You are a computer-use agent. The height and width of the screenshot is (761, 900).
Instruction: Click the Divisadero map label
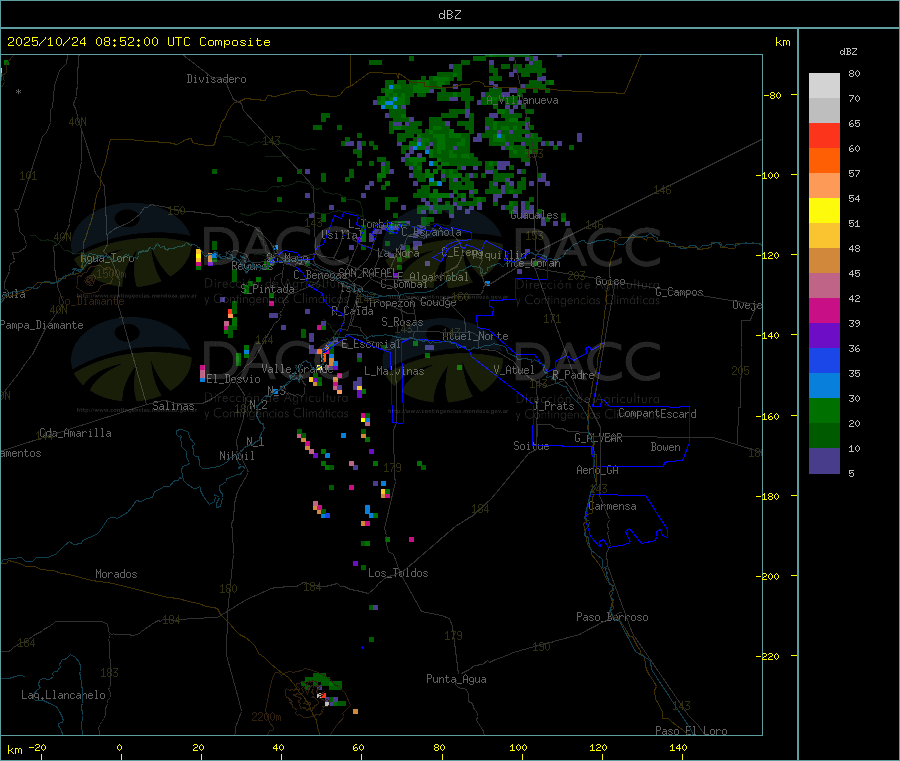tap(216, 79)
